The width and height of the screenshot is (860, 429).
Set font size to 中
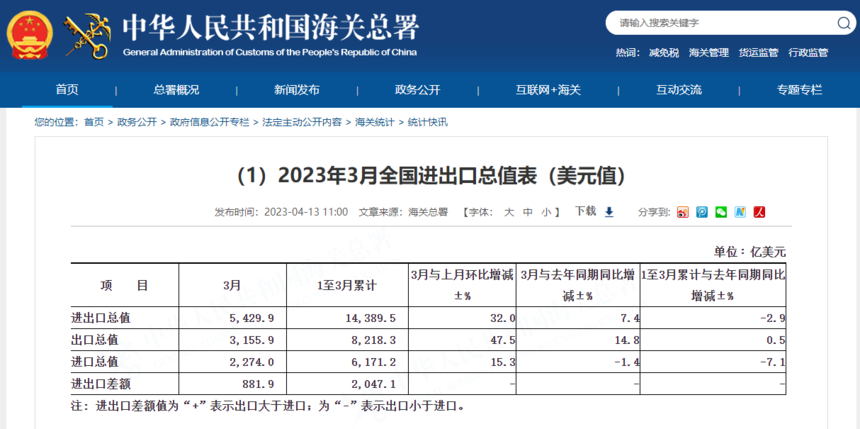pos(528,212)
